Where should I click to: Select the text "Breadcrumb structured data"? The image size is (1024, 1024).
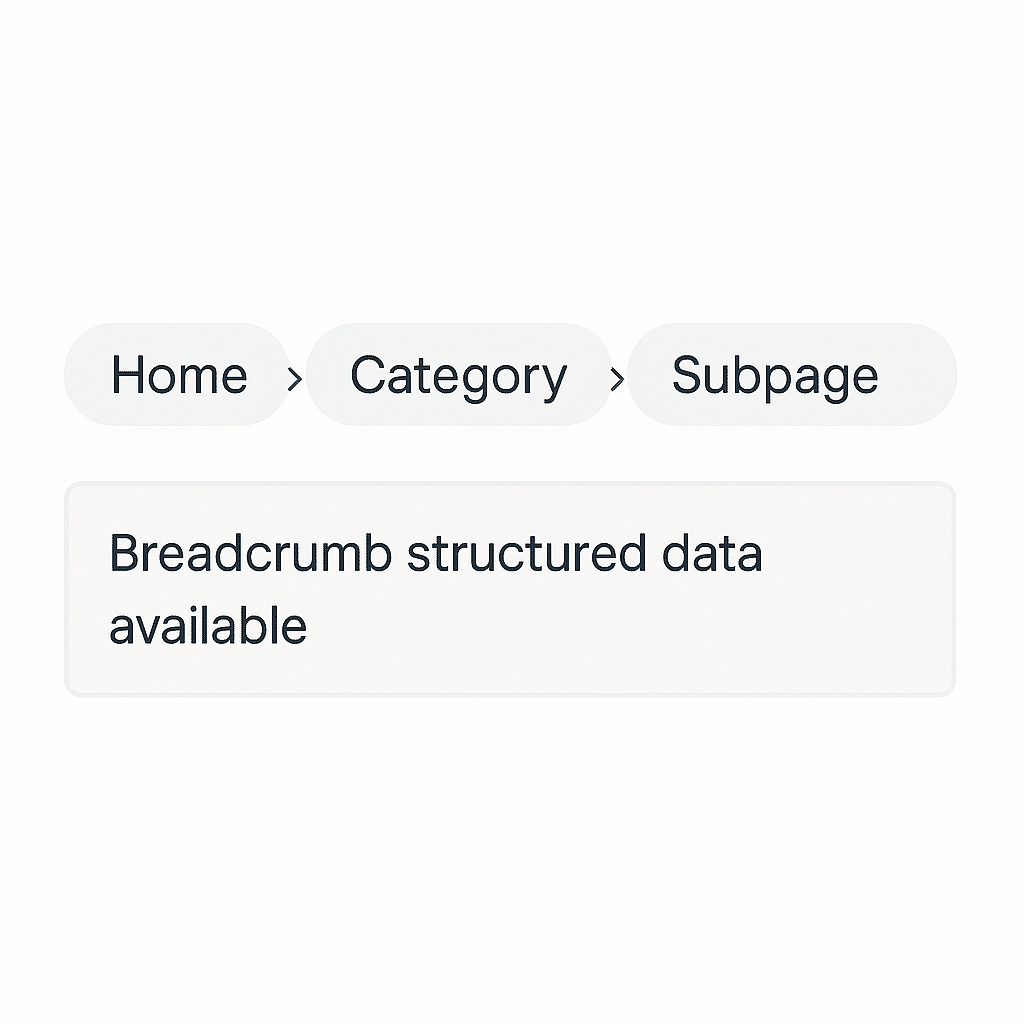pos(435,553)
